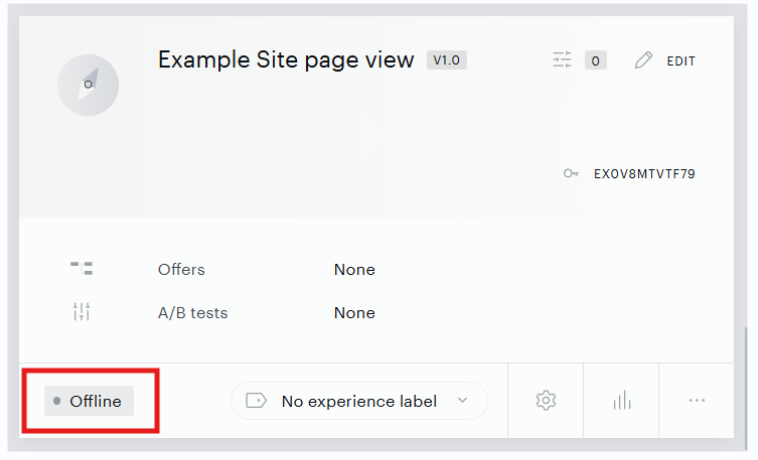Click the tag label icon

click(256, 401)
